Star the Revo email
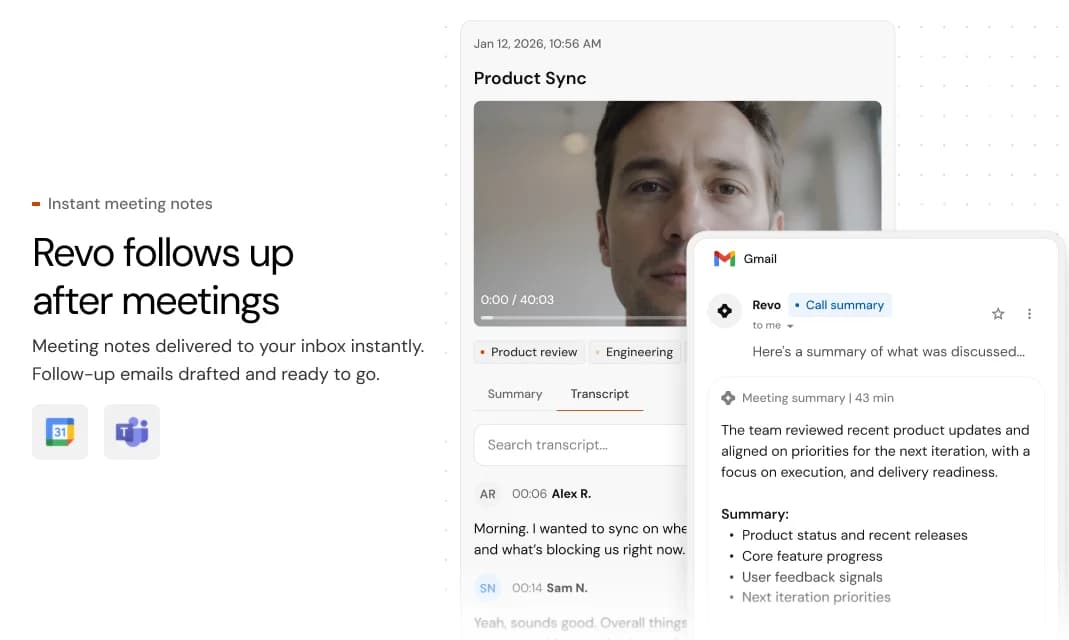Viewport: 1069px width, 640px height. tap(997, 313)
